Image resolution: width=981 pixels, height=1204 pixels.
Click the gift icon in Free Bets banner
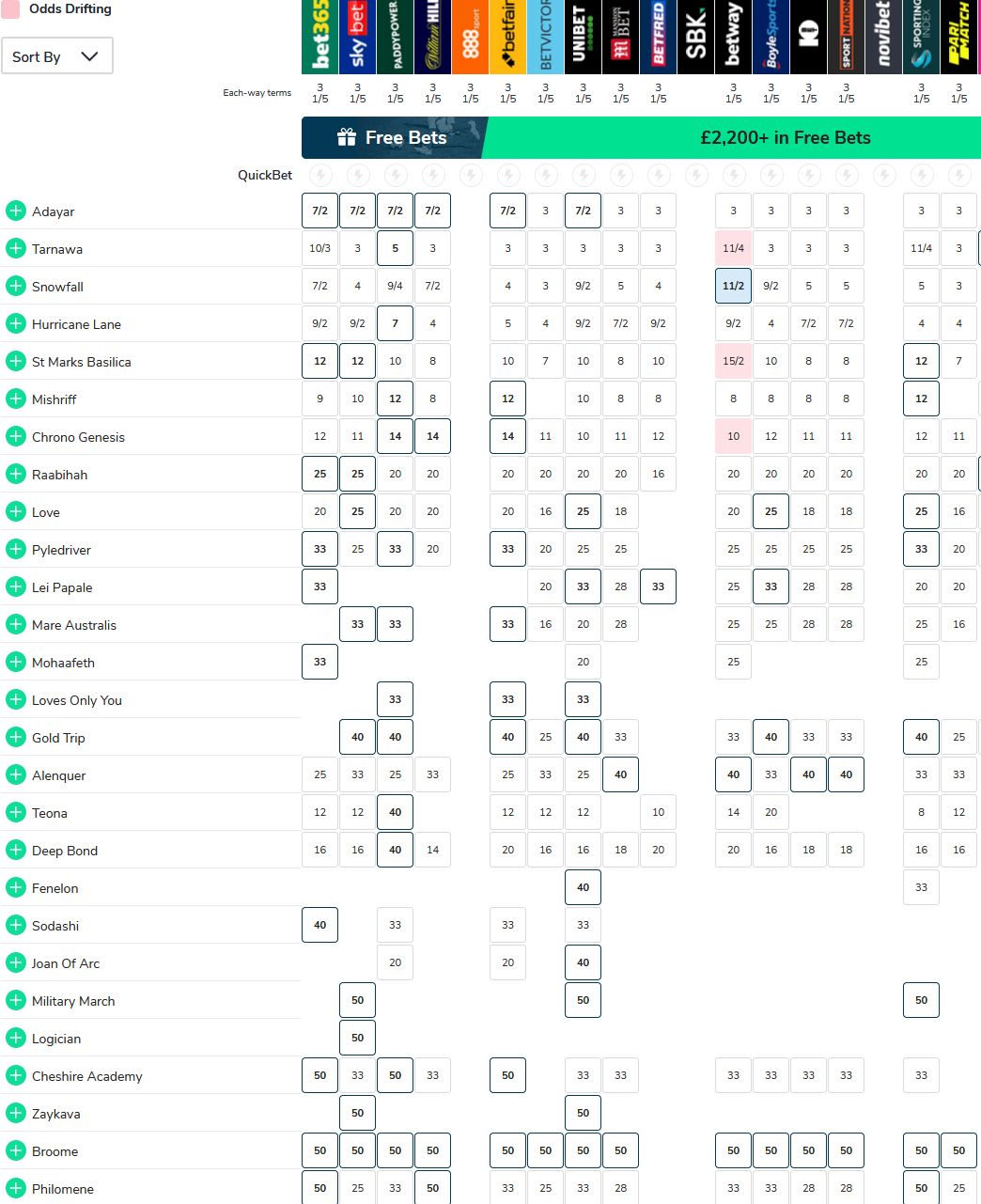point(347,138)
